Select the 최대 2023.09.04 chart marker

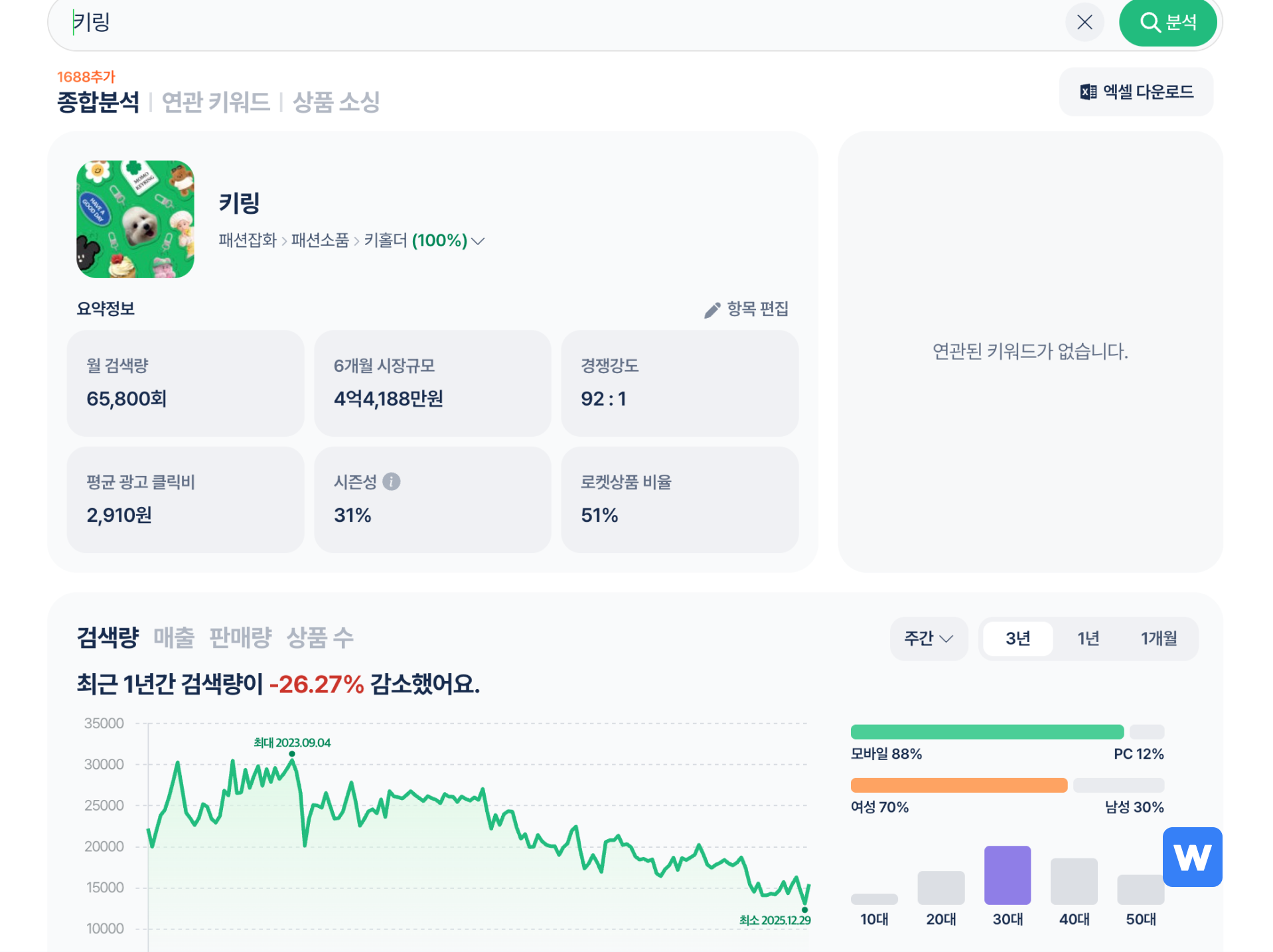[x=292, y=754]
